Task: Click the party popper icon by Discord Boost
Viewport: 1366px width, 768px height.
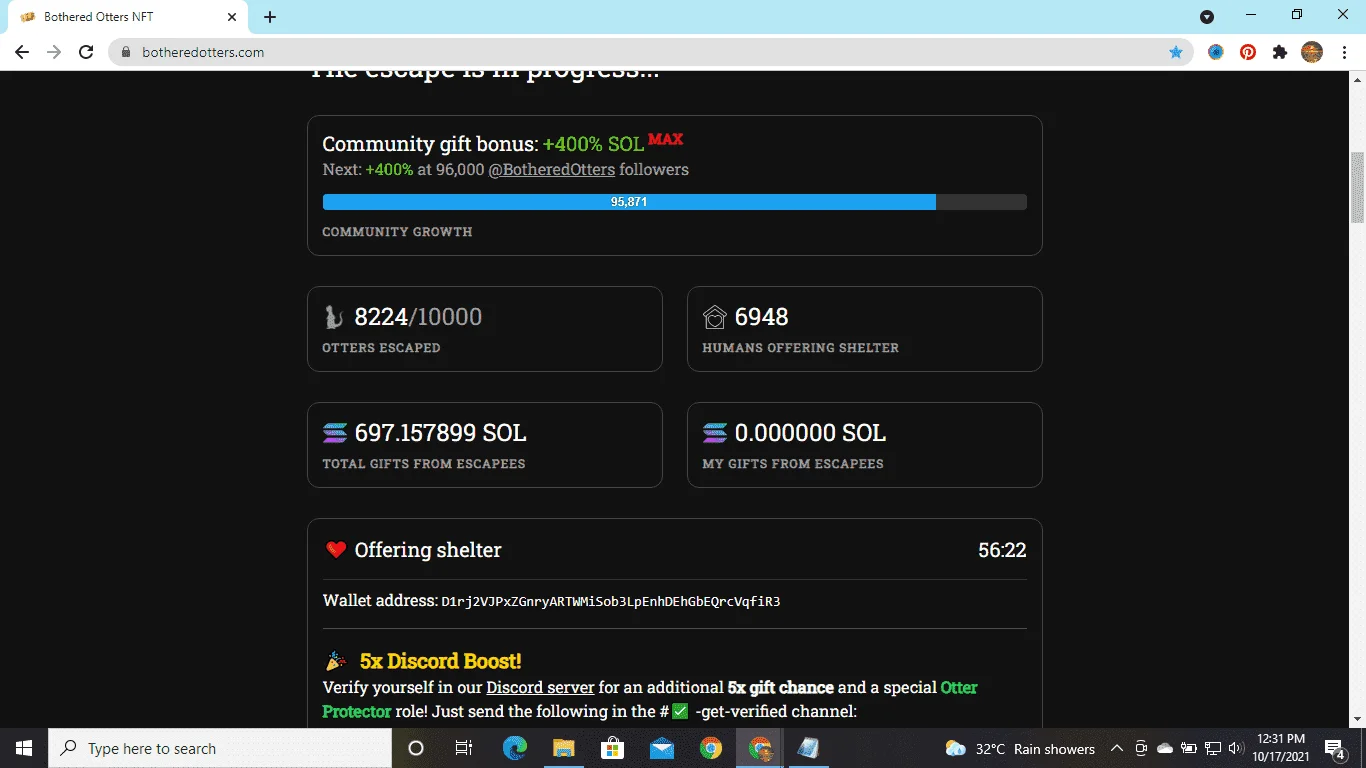Action: [x=336, y=662]
